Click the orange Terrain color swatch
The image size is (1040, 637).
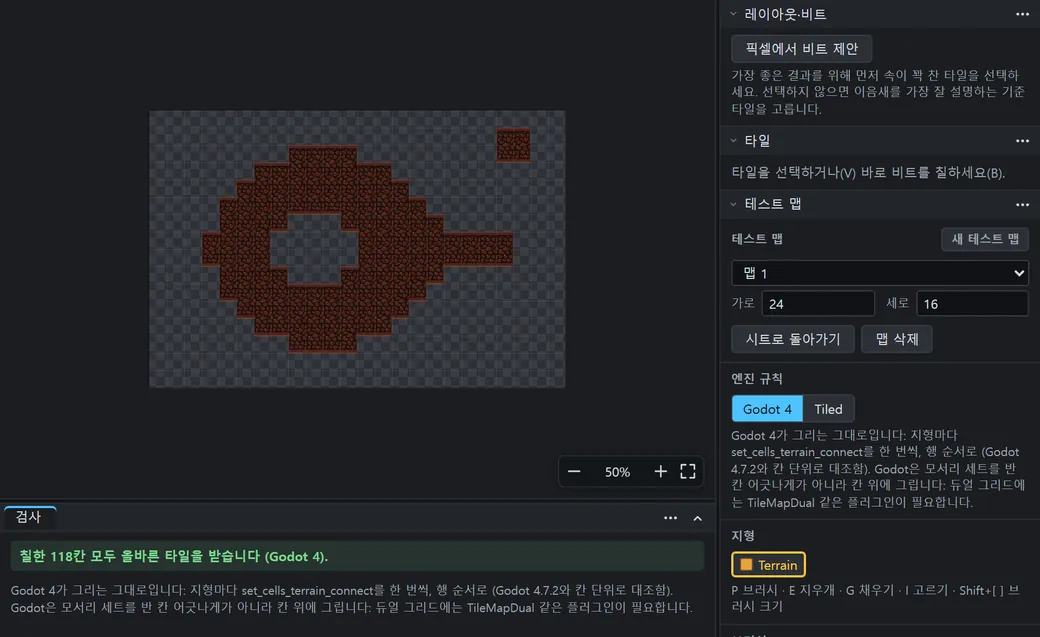(746, 565)
